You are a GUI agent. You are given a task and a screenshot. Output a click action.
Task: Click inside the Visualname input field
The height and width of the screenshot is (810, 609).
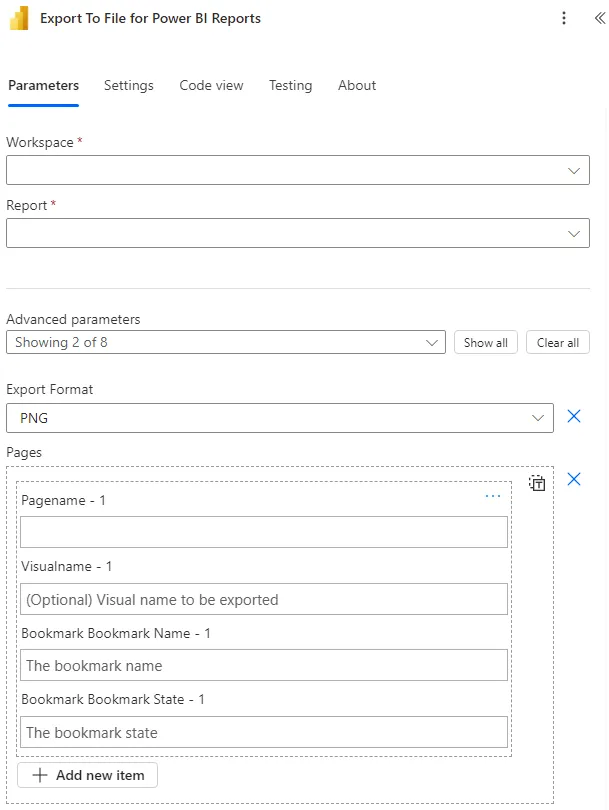click(x=263, y=598)
